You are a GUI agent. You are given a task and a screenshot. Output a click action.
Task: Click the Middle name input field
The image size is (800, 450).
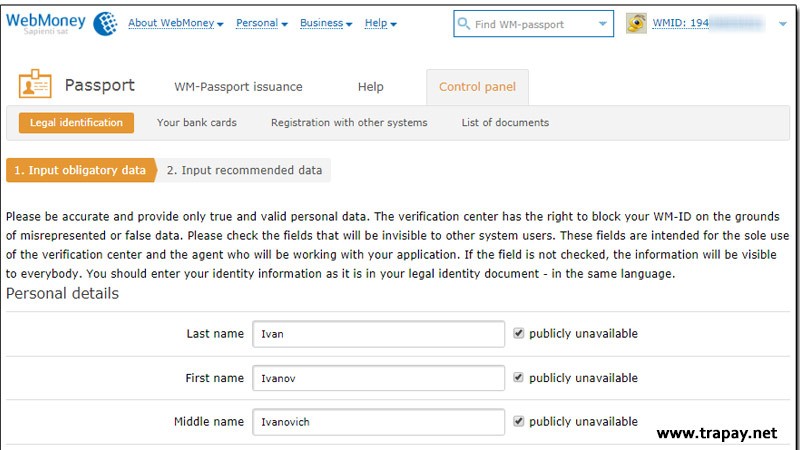[378, 422]
